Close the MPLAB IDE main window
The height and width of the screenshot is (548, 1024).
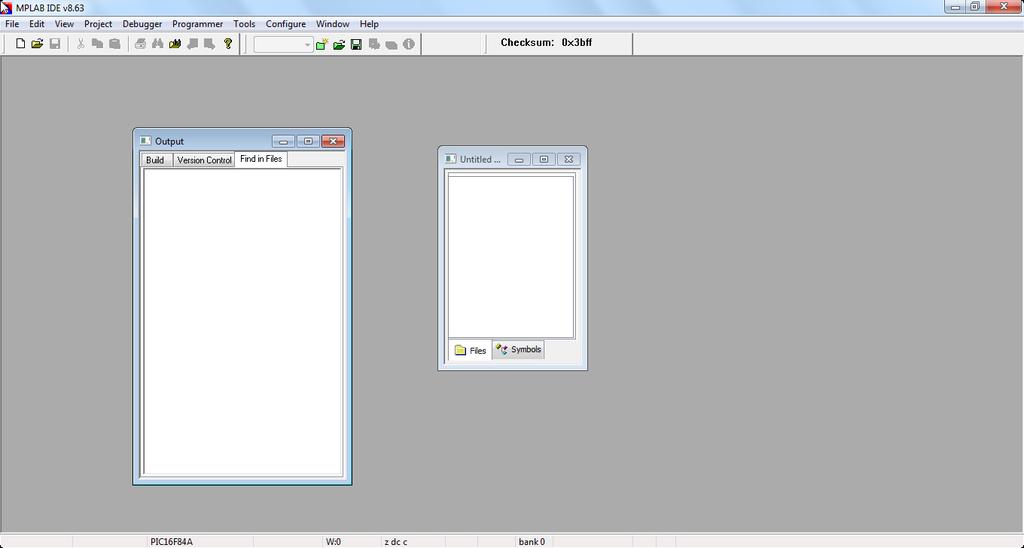(x=1004, y=7)
